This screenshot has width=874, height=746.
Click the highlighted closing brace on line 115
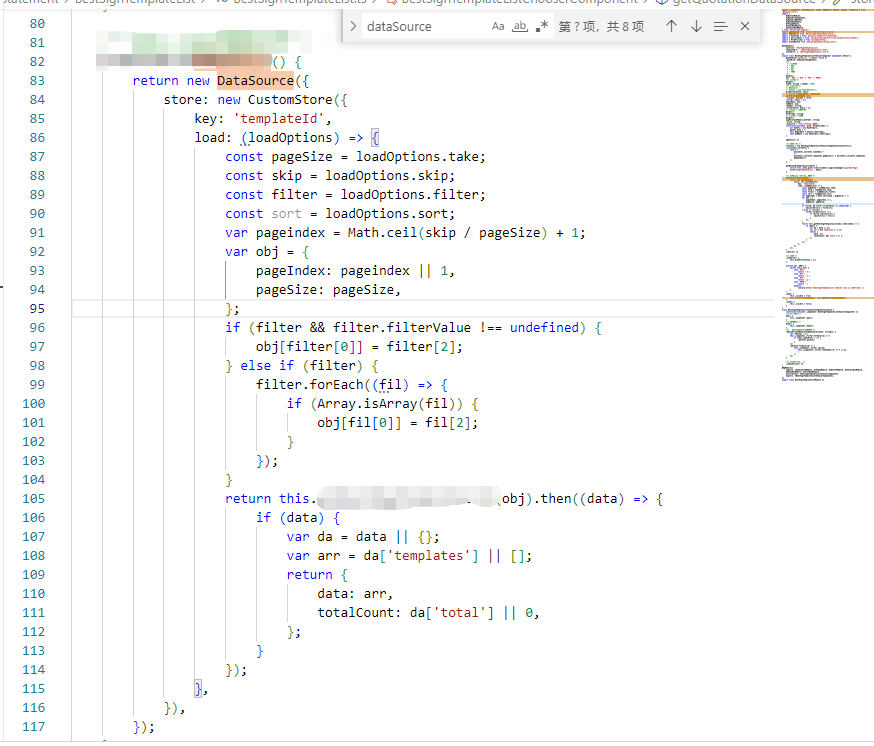coord(198,689)
